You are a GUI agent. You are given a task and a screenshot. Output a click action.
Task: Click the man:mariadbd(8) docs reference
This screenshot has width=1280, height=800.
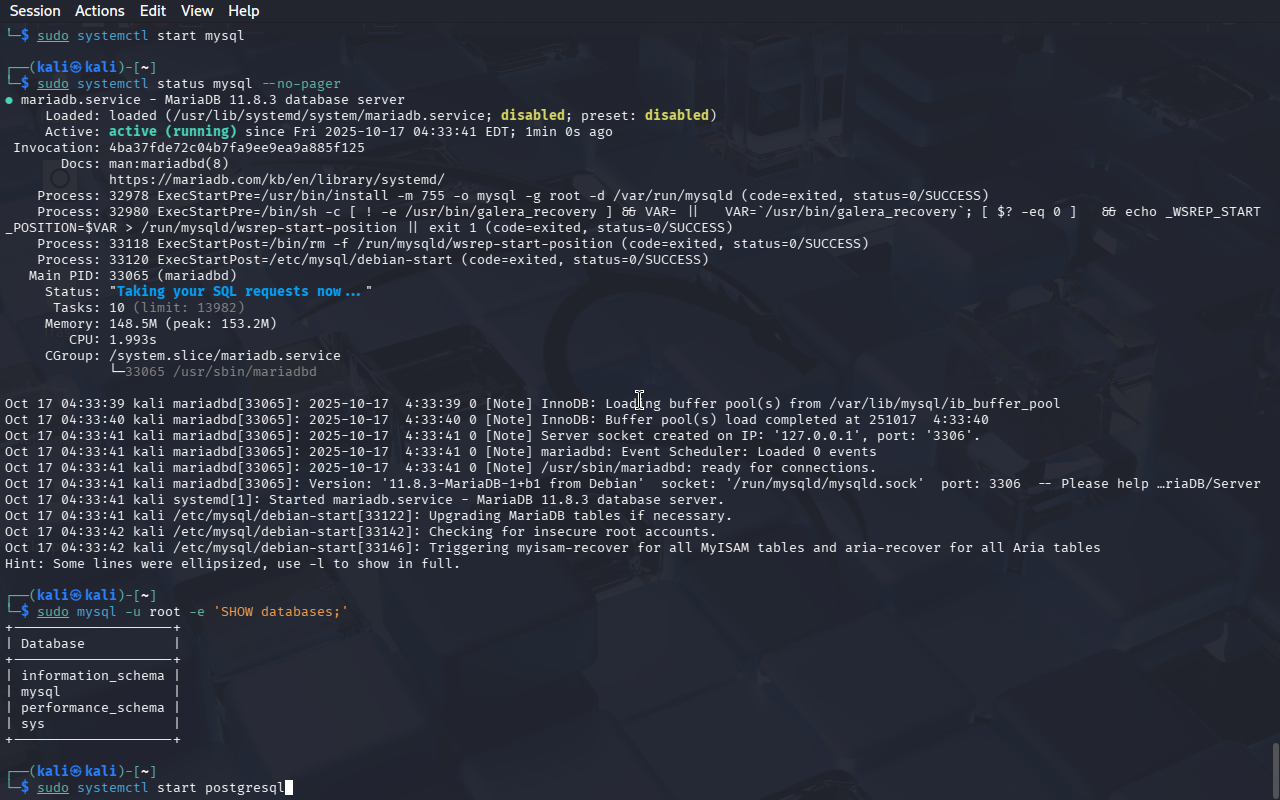tap(168, 164)
